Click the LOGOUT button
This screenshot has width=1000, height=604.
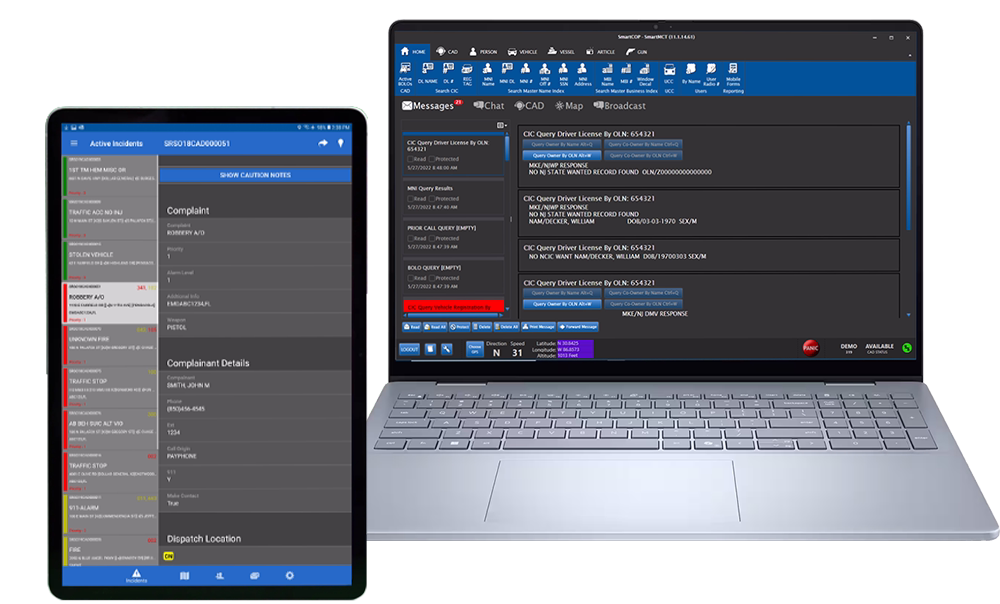pyautogui.click(x=409, y=349)
